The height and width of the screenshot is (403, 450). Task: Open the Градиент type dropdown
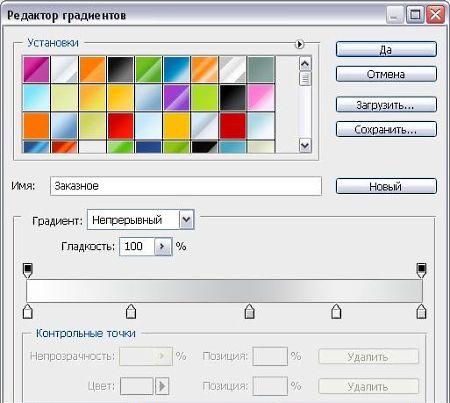pos(186,220)
